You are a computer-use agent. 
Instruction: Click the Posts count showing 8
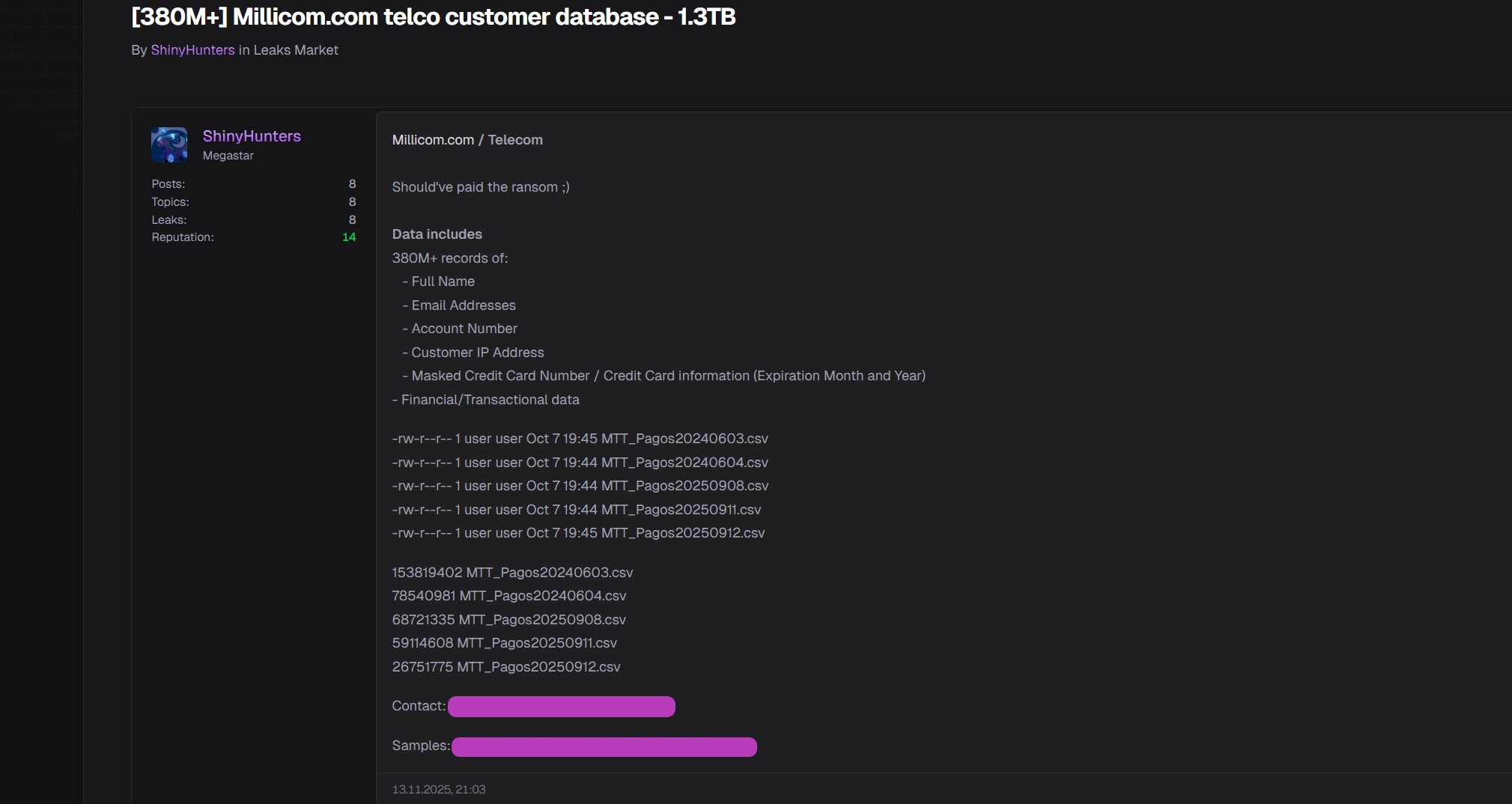coord(352,183)
